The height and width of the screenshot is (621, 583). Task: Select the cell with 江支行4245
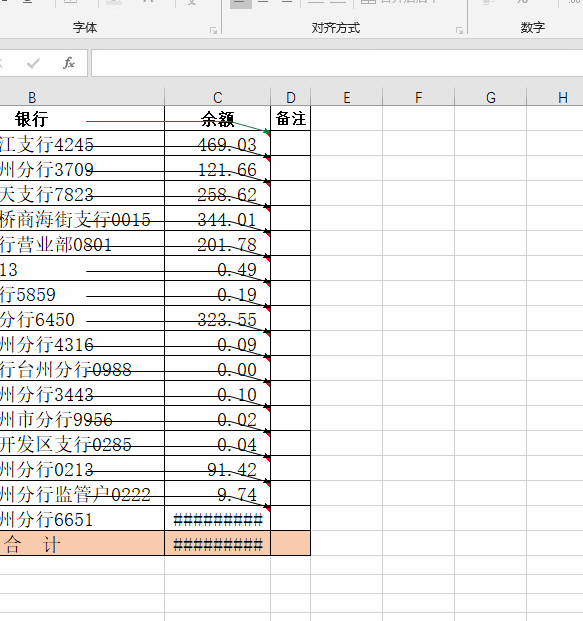click(82, 143)
